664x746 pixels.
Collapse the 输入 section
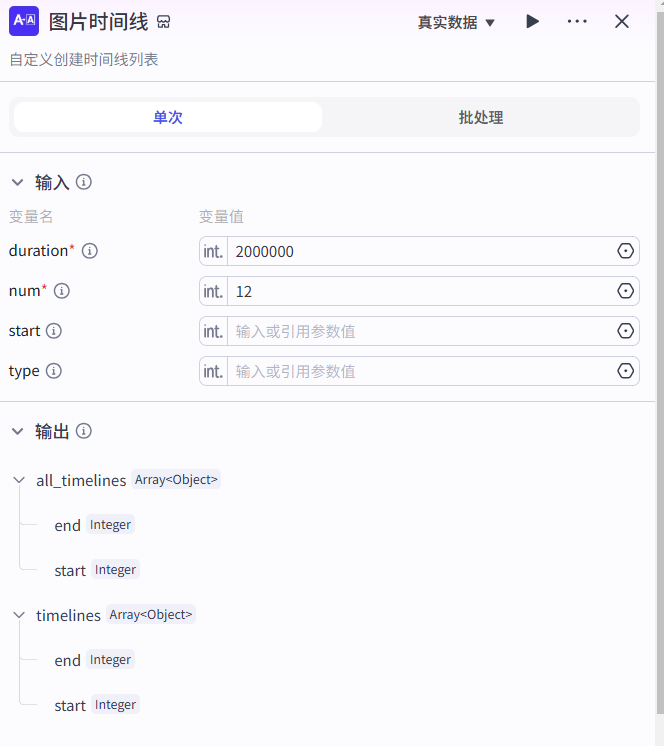tap(17, 182)
